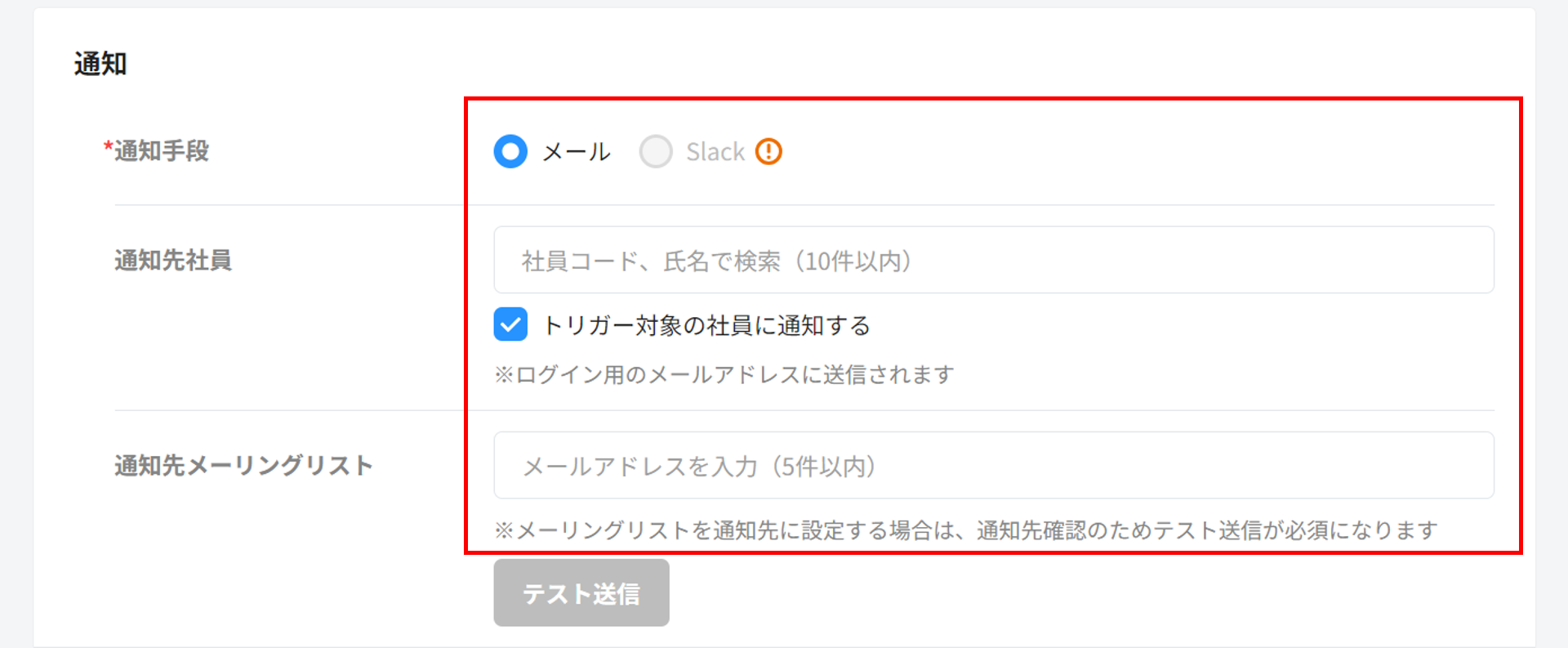Select the Slack radio button
Viewport: 1568px width, 648px height.
point(656,151)
